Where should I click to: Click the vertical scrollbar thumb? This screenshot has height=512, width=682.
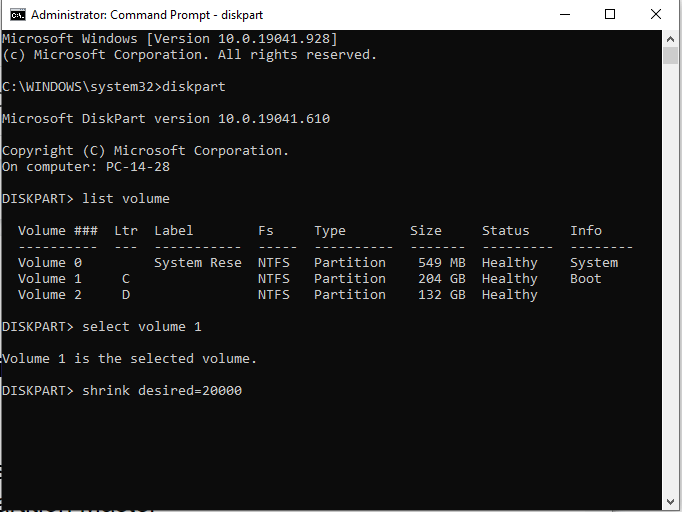(x=671, y=56)
